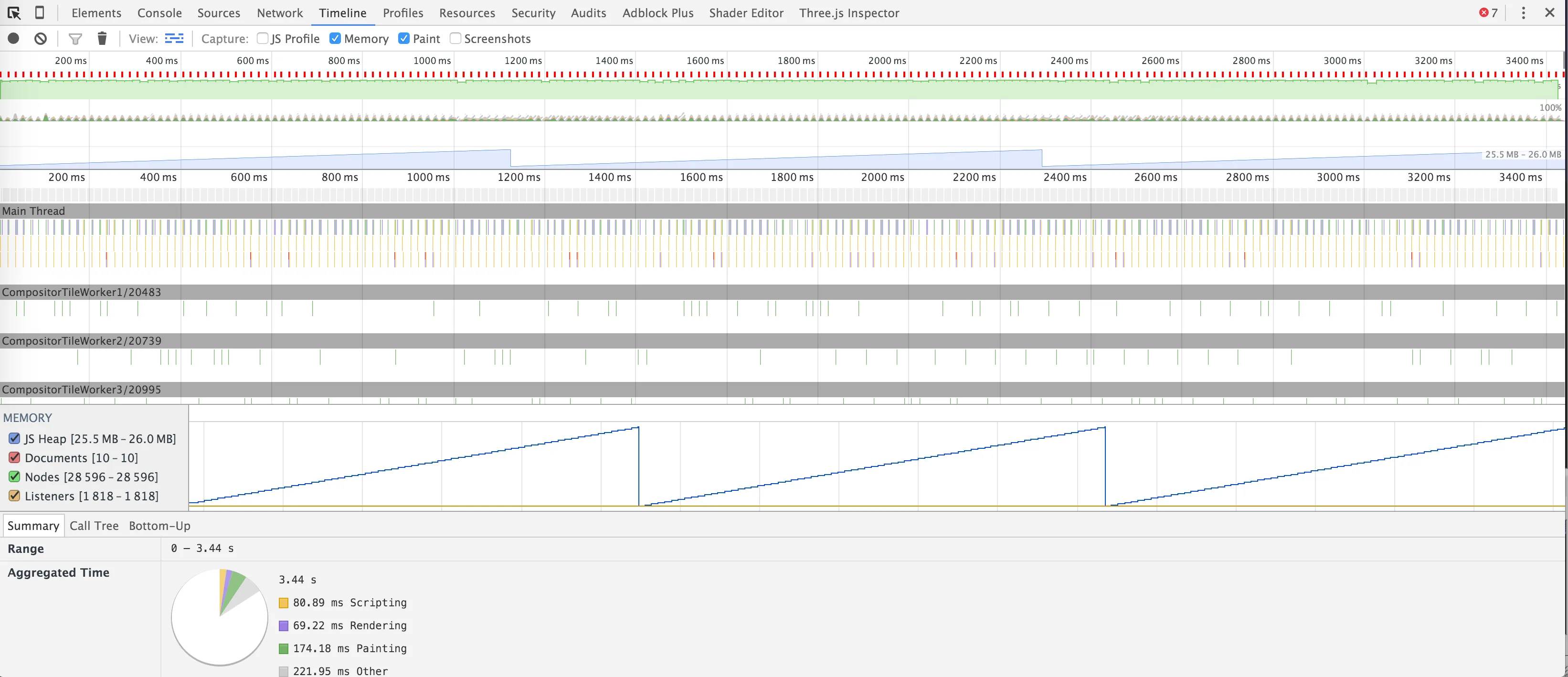This screenshot has height=677, width=1568.
Task: Collapse the CompositorTileWorker1/20483 header
Action: [x=81, y=292]
